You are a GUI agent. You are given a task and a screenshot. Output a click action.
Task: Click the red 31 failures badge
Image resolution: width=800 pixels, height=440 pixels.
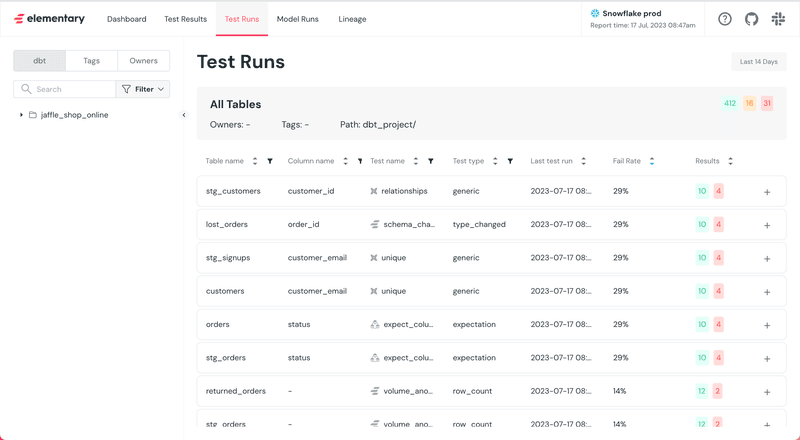point(766,103)
